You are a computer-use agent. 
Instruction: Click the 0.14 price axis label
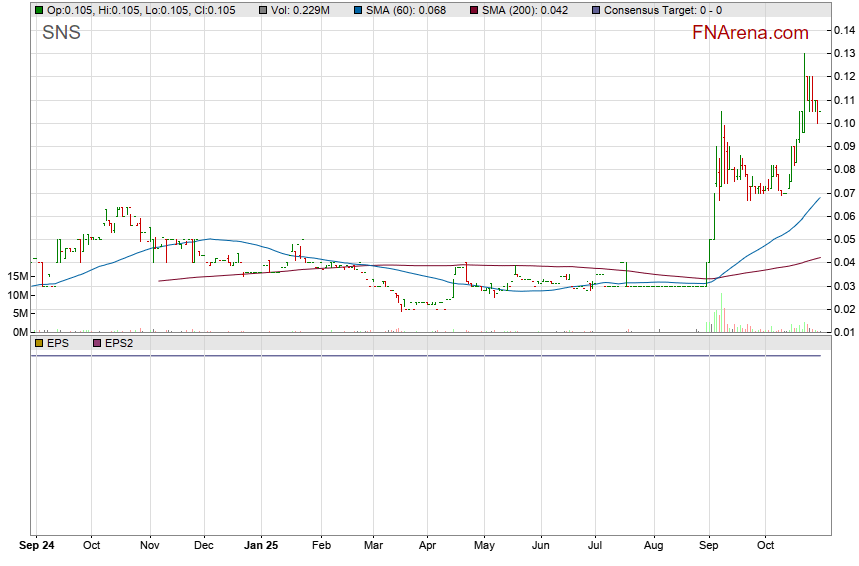pos(844,30)
